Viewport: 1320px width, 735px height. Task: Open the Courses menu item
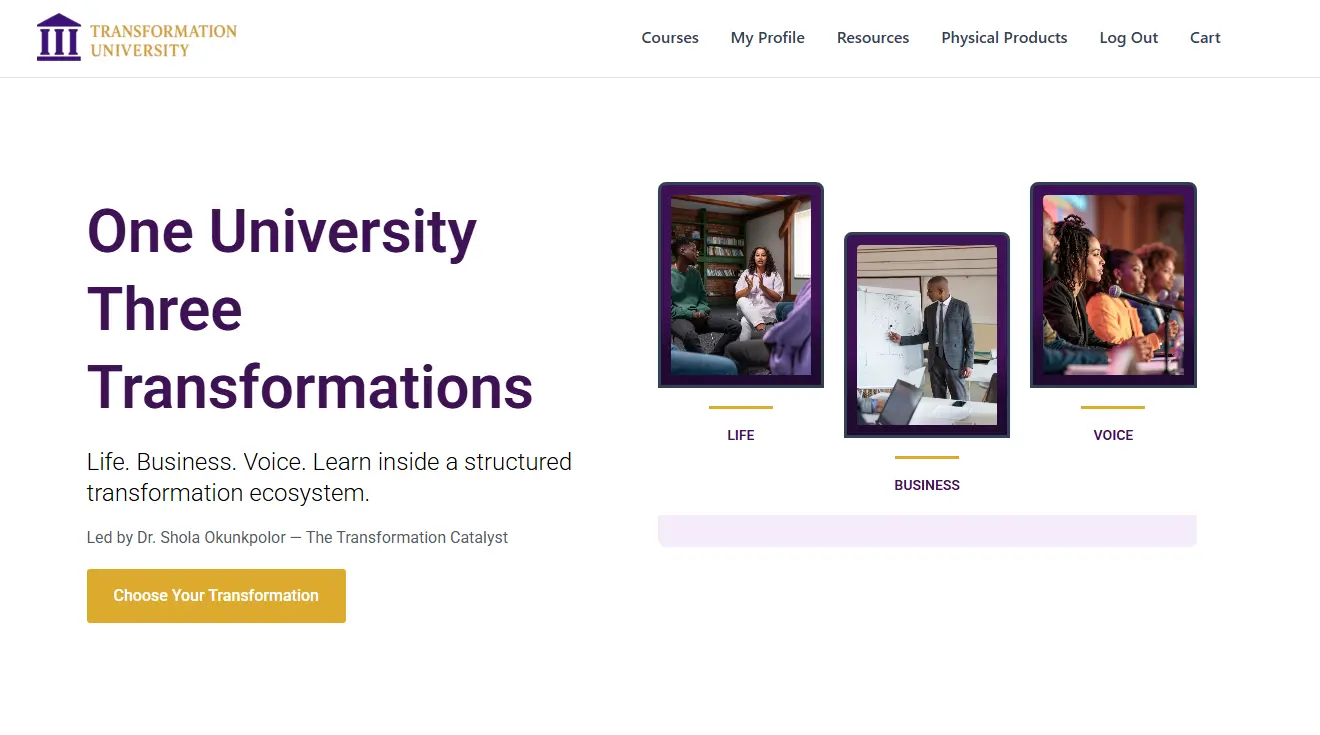tap(669, 38)
